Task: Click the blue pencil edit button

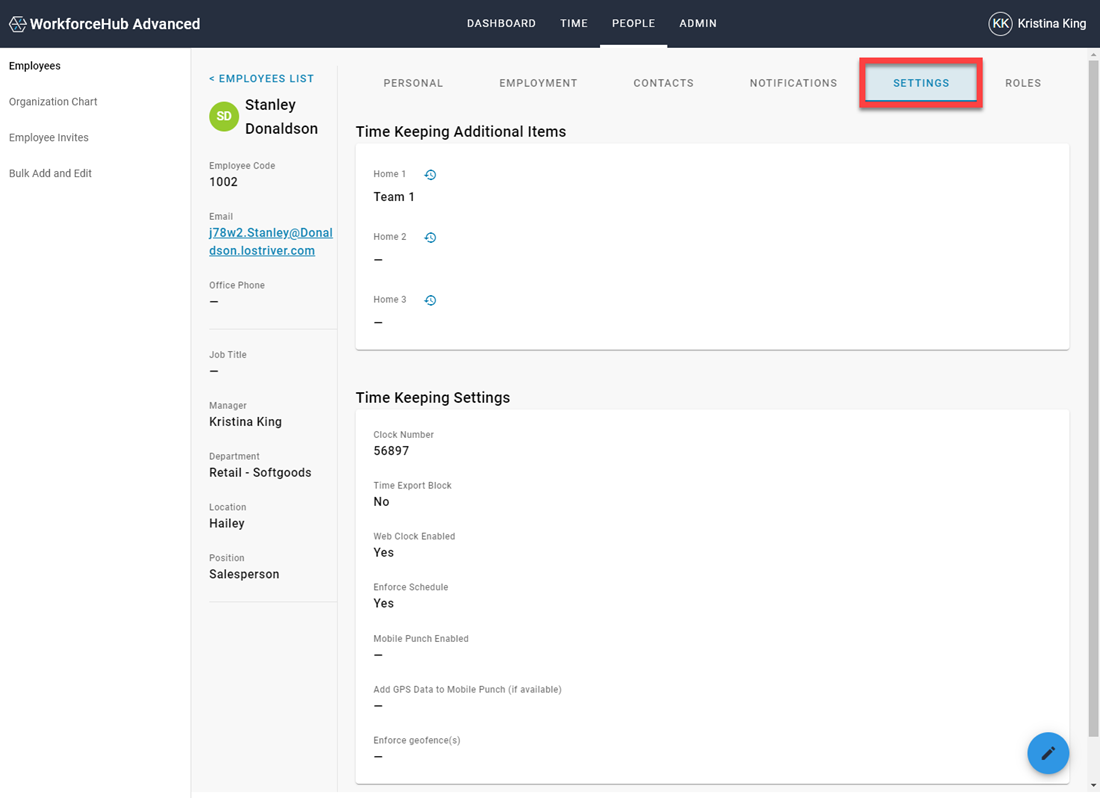Action: tap(1047, 753)
